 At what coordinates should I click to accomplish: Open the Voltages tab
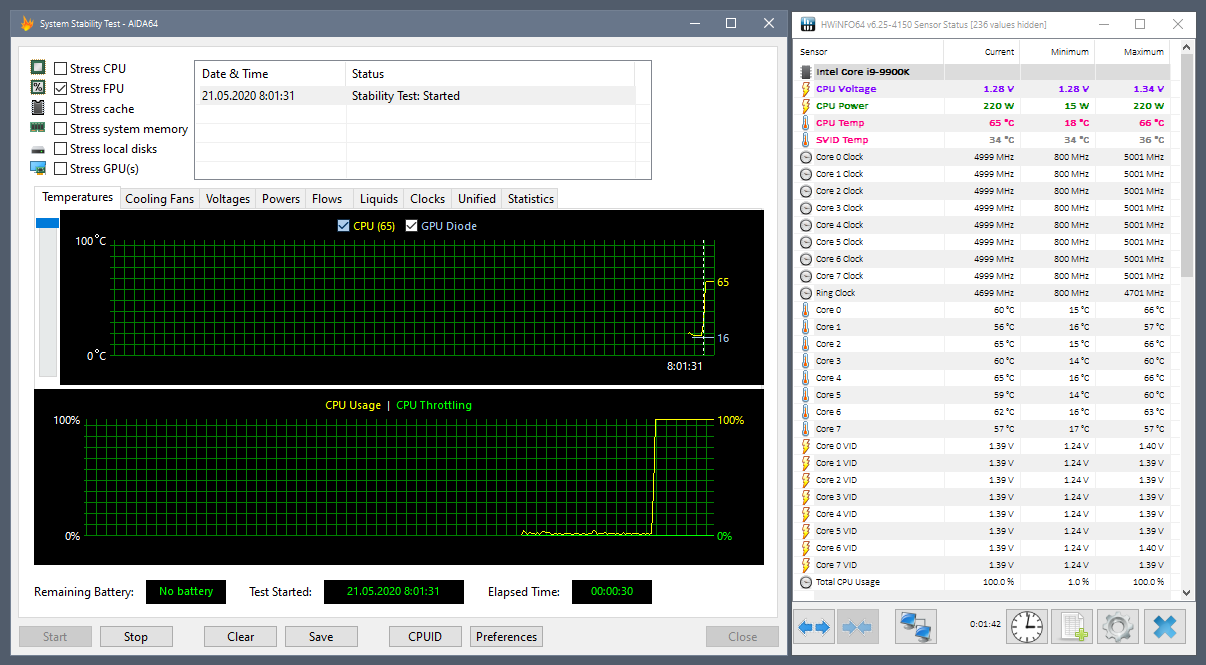pos(228,199)
